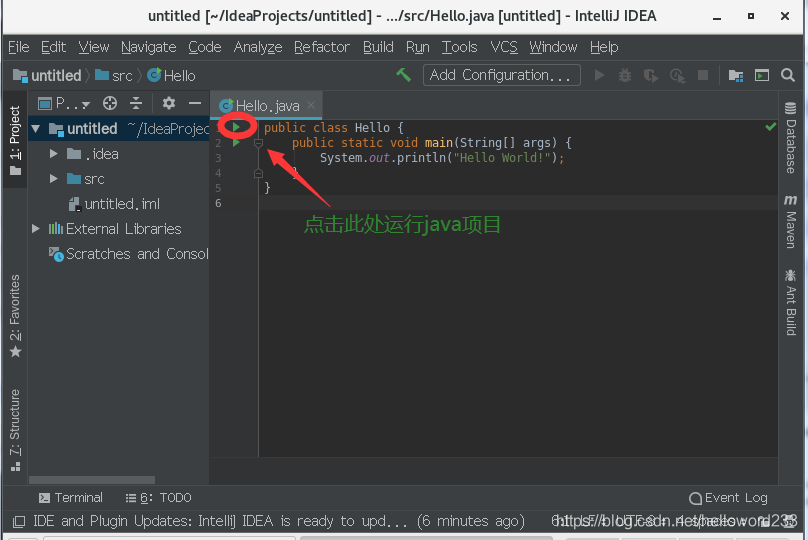Click Collapse All icon in Project panel
808x540 pixels.
coord(136,104)
